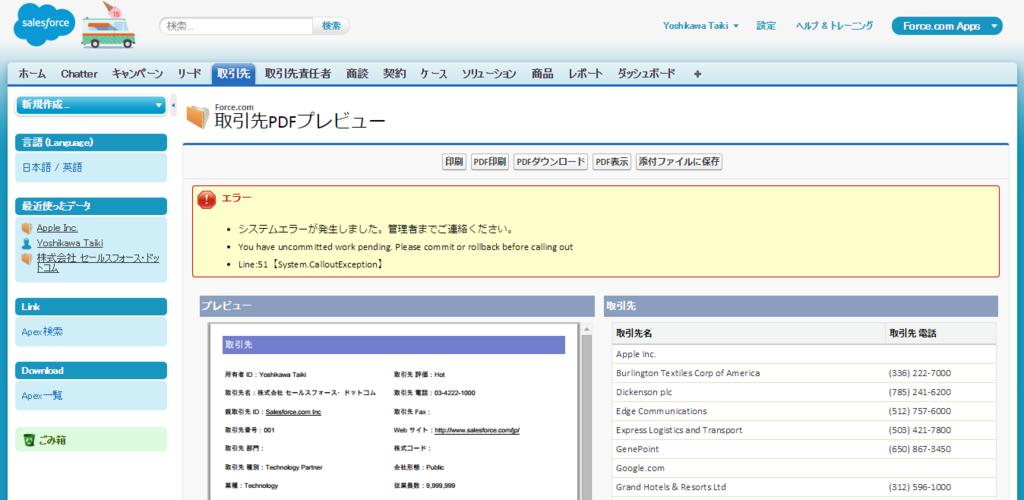The height and width of the screenshot is (500, 1024).
Task: Open Apple Inc. from recent items
Action: pos(57,228)
